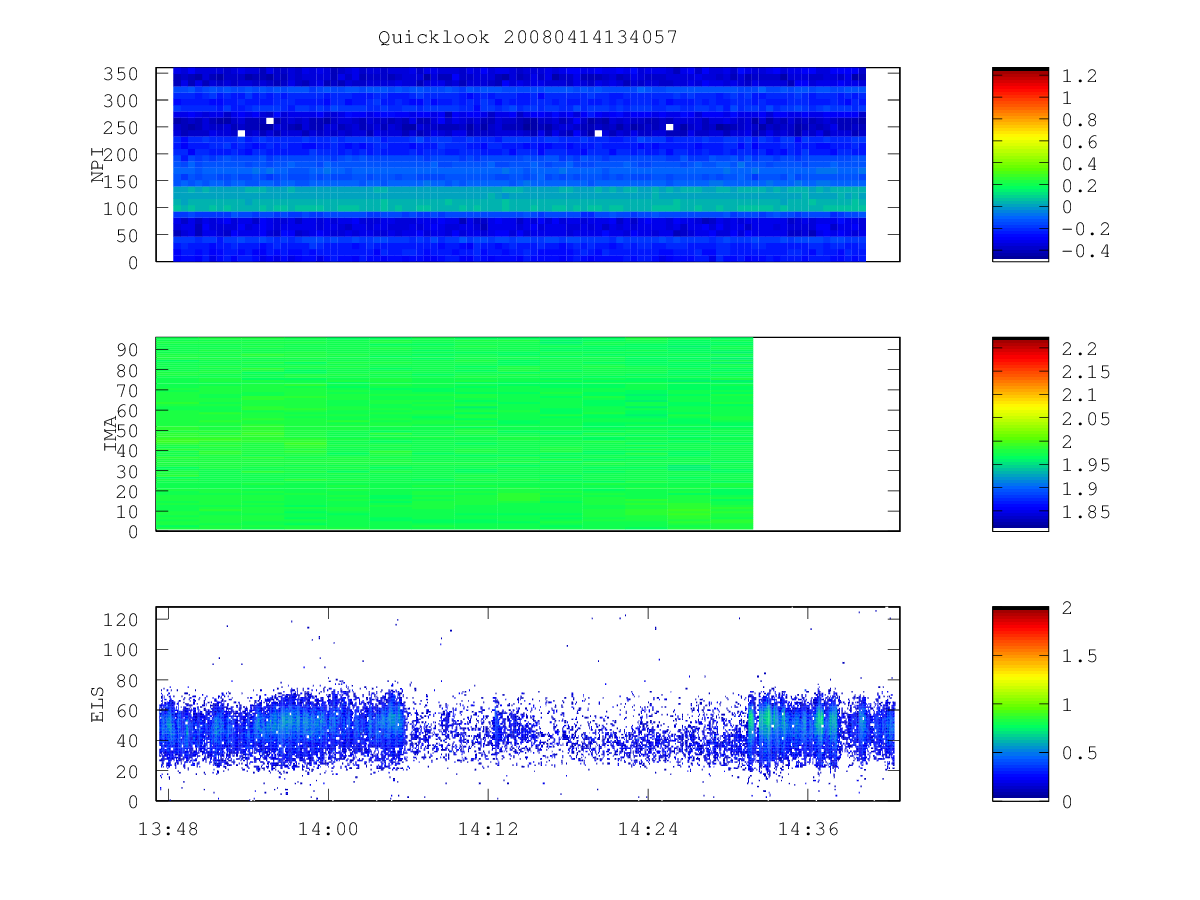1200x900 pixels.
Task: Click the 0.5 label on ELS colorbar
Action: (x=1080, y=753)
